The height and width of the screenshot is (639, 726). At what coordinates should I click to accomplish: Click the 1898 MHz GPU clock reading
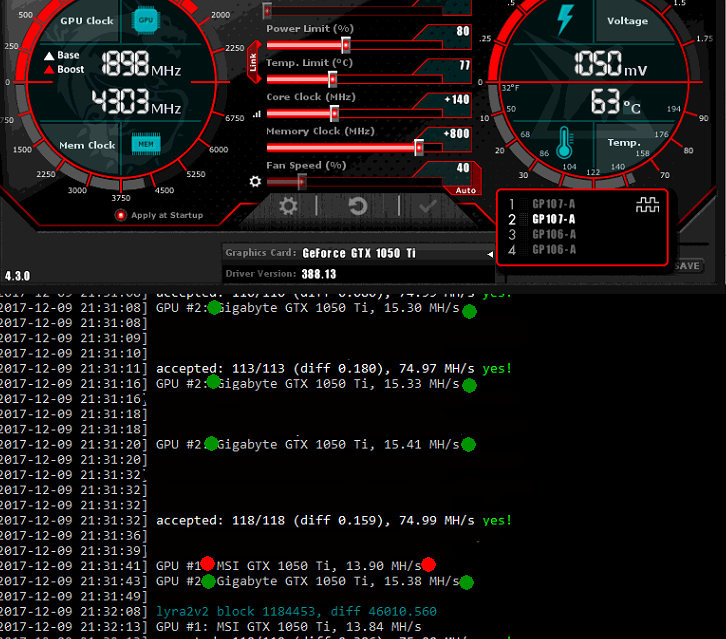pos(141,63)
